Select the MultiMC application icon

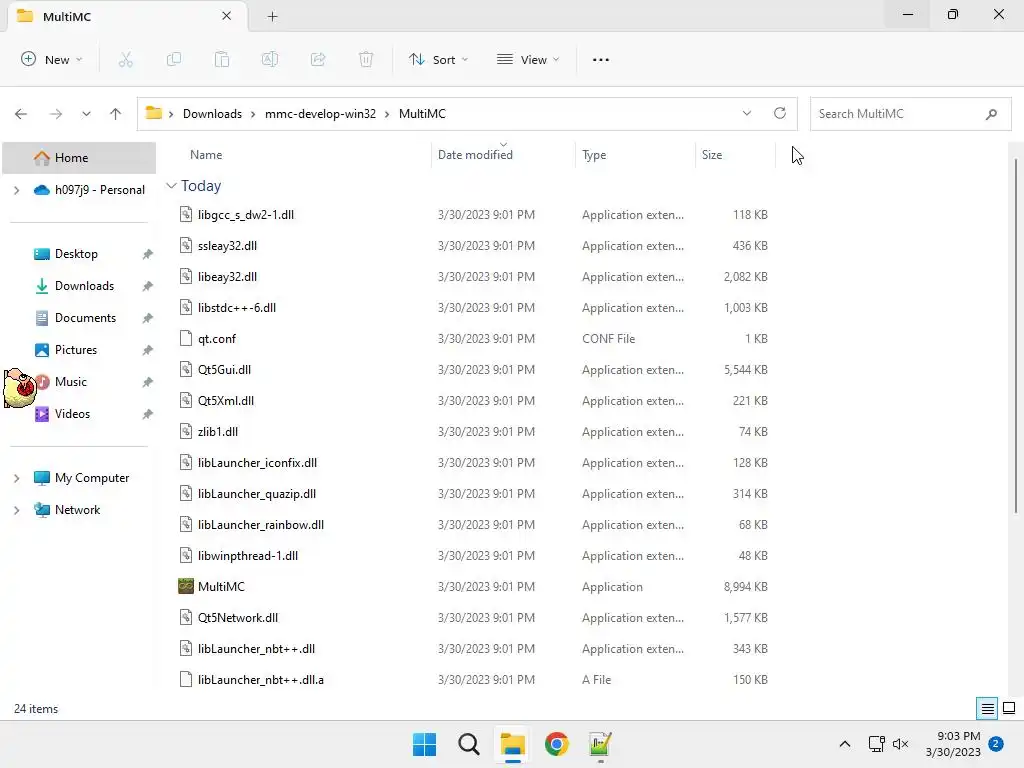185,586
